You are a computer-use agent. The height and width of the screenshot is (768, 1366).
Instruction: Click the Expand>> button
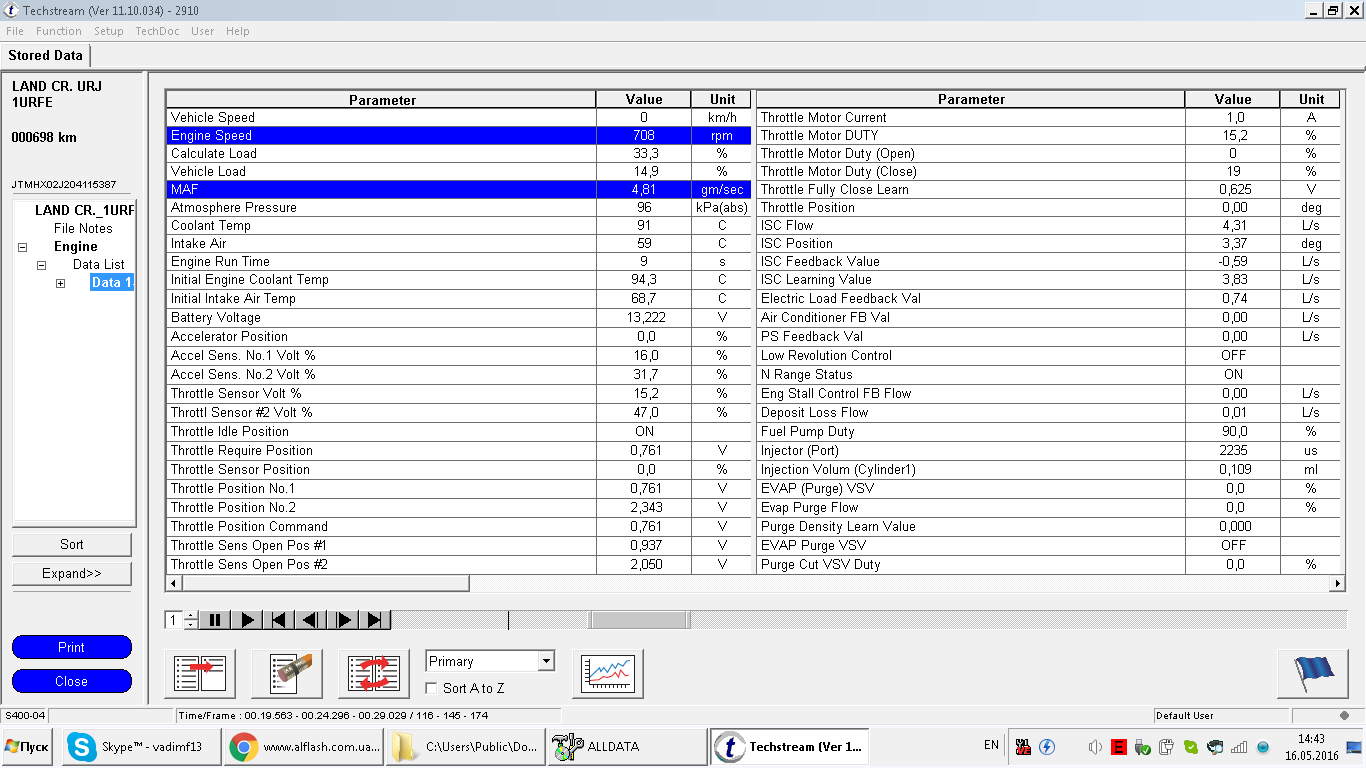pos(71,574)
